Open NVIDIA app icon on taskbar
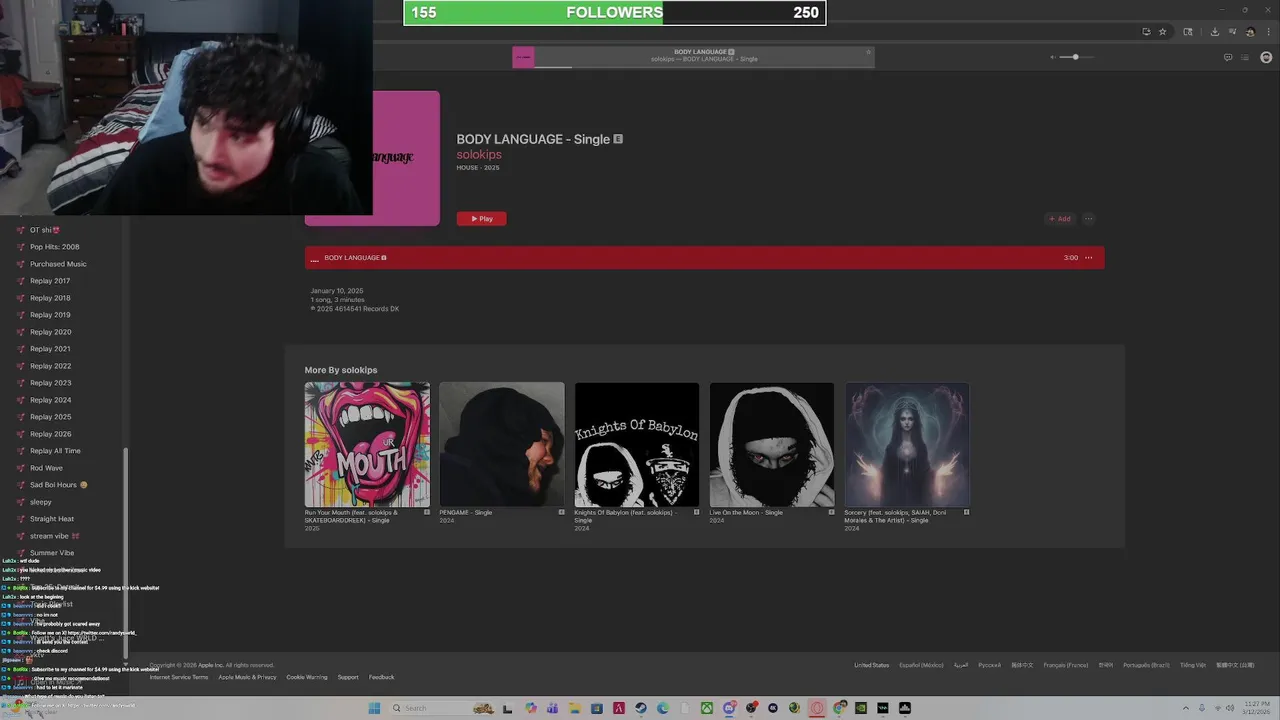The height and width of the screenshot is (720, 1280). point(860,708)
